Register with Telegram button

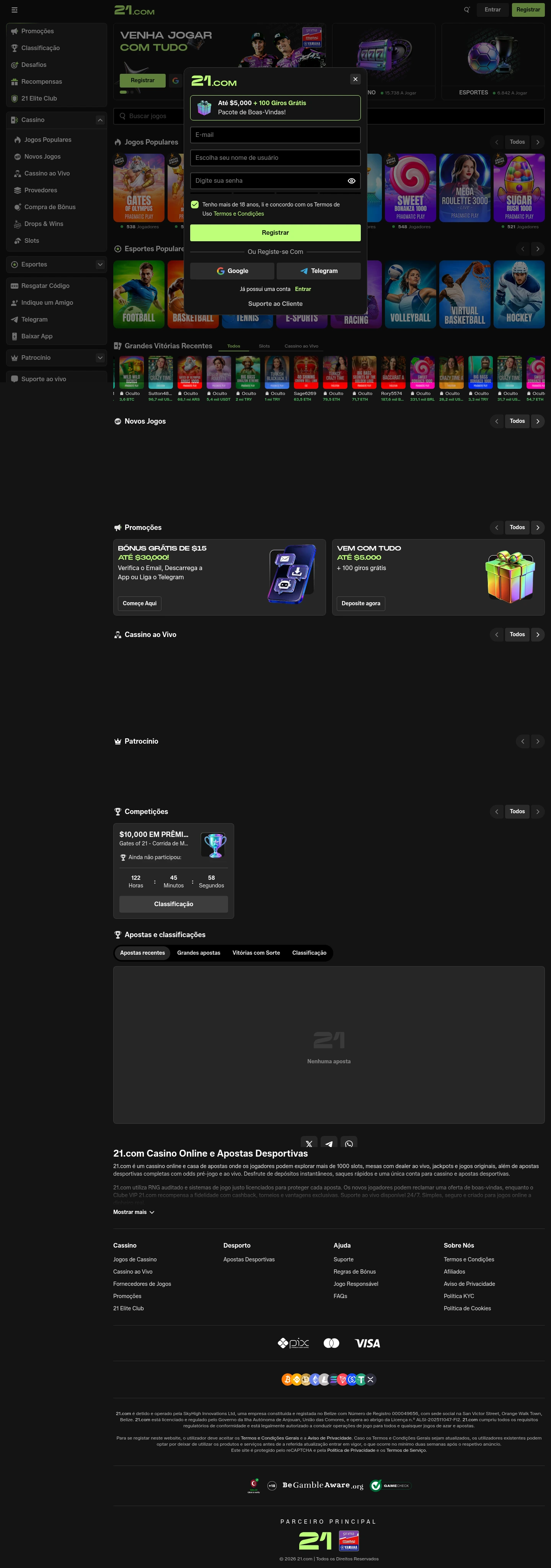(x=318, y=271)
